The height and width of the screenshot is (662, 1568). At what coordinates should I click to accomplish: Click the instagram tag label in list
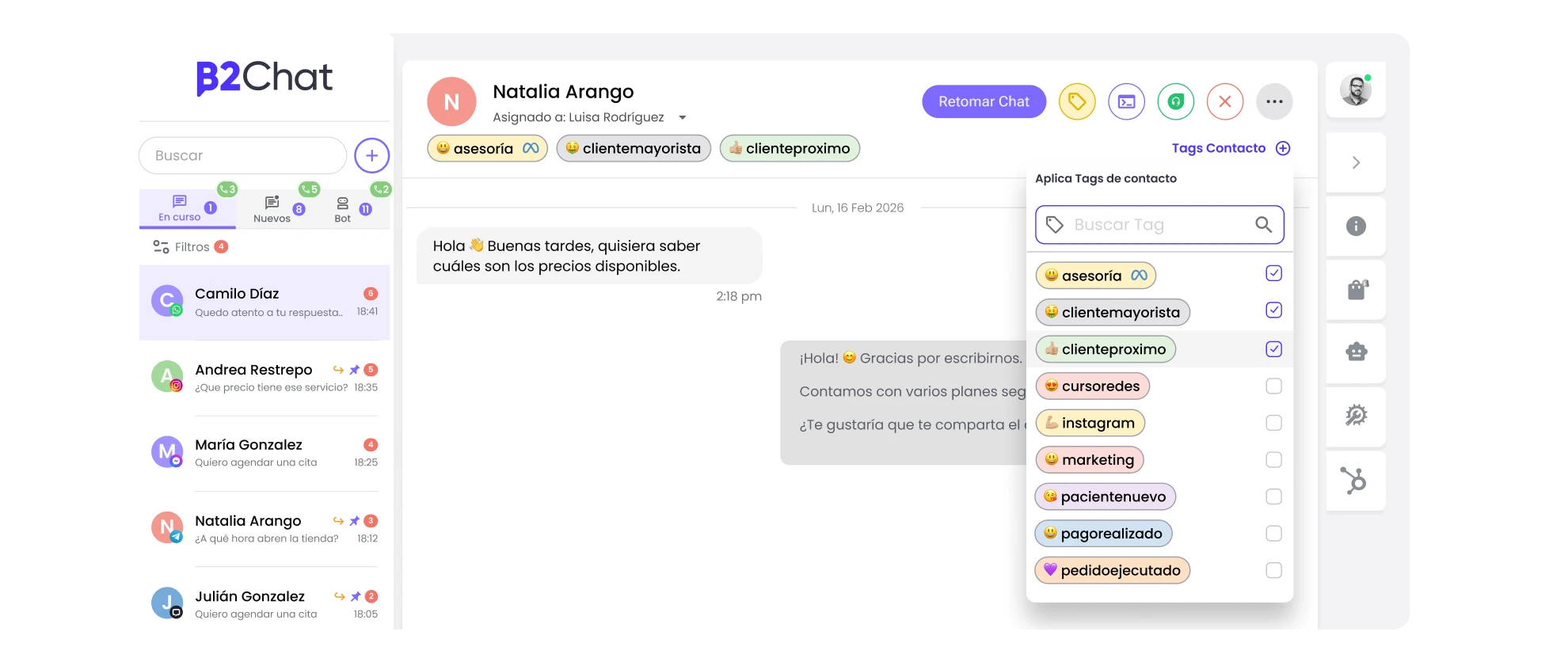[x=1090, y=423]
